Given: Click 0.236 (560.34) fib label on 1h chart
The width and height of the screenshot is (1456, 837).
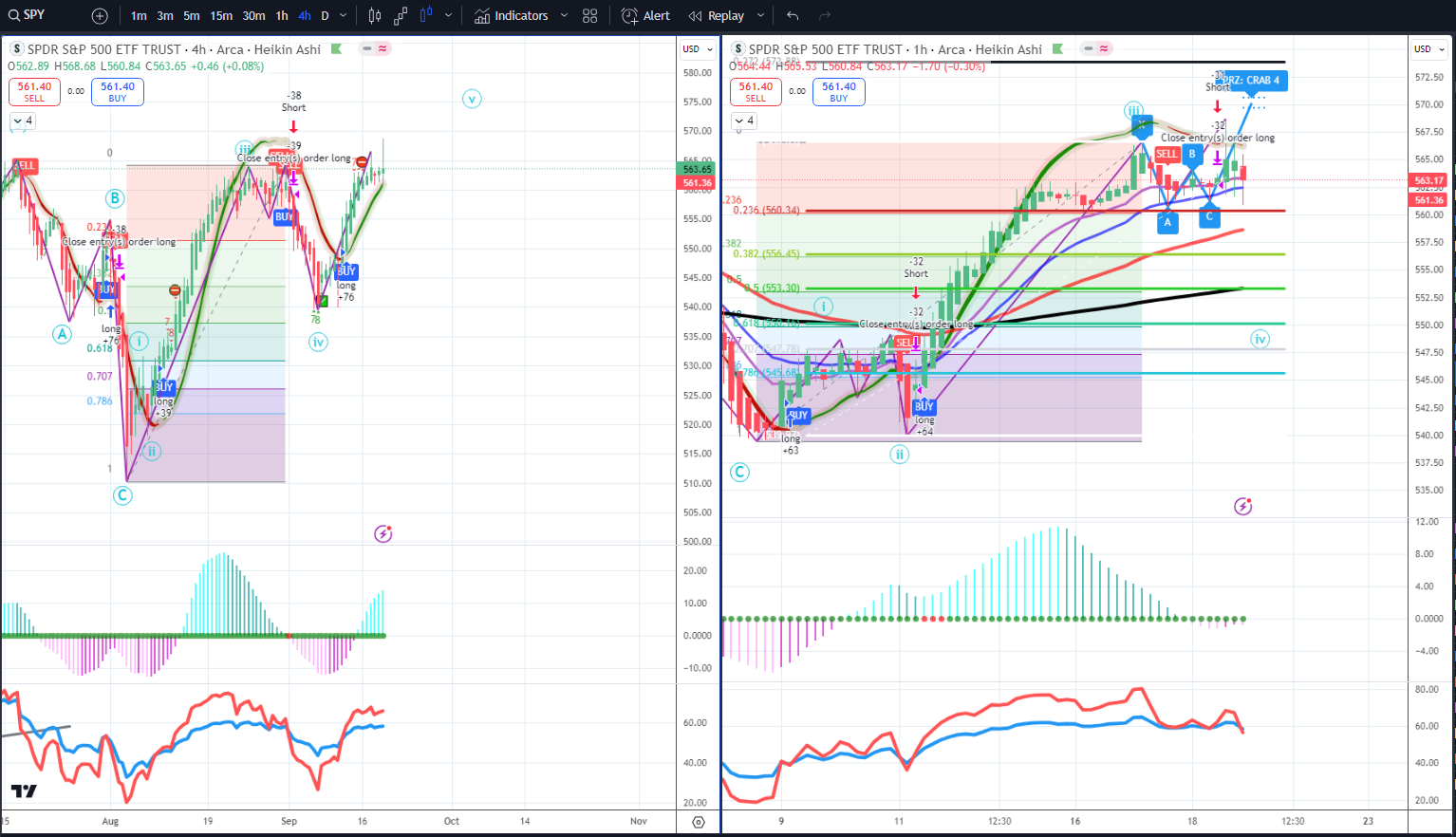Looking at the screenshot, I should click(x=767, y=211).
